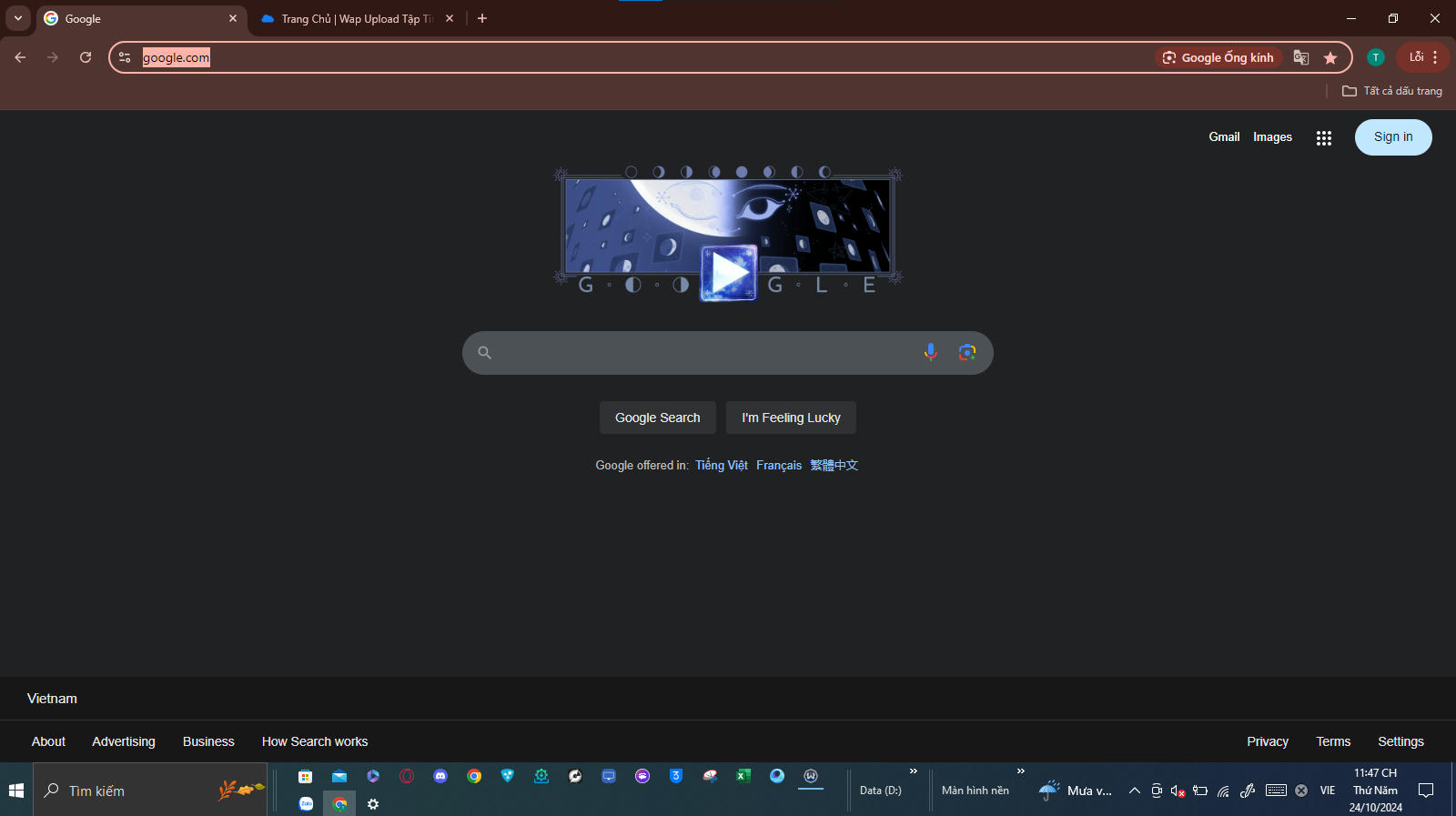Click the battery power tray icon

click(x=1200, y=791)
